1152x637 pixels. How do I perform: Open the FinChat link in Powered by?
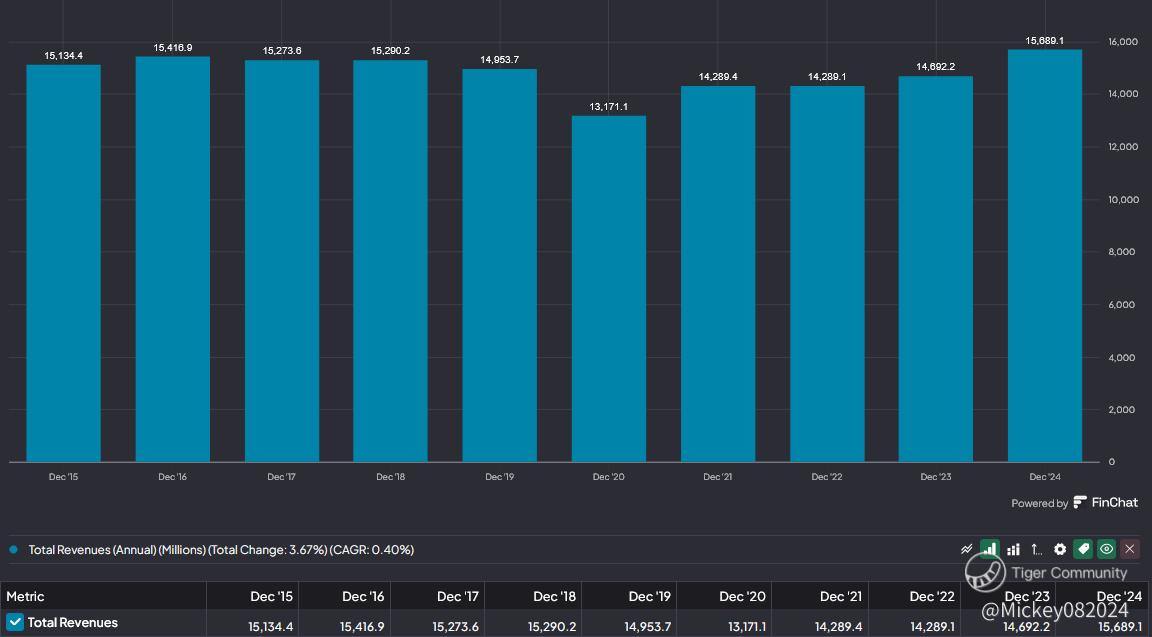tap(1106, 503)
